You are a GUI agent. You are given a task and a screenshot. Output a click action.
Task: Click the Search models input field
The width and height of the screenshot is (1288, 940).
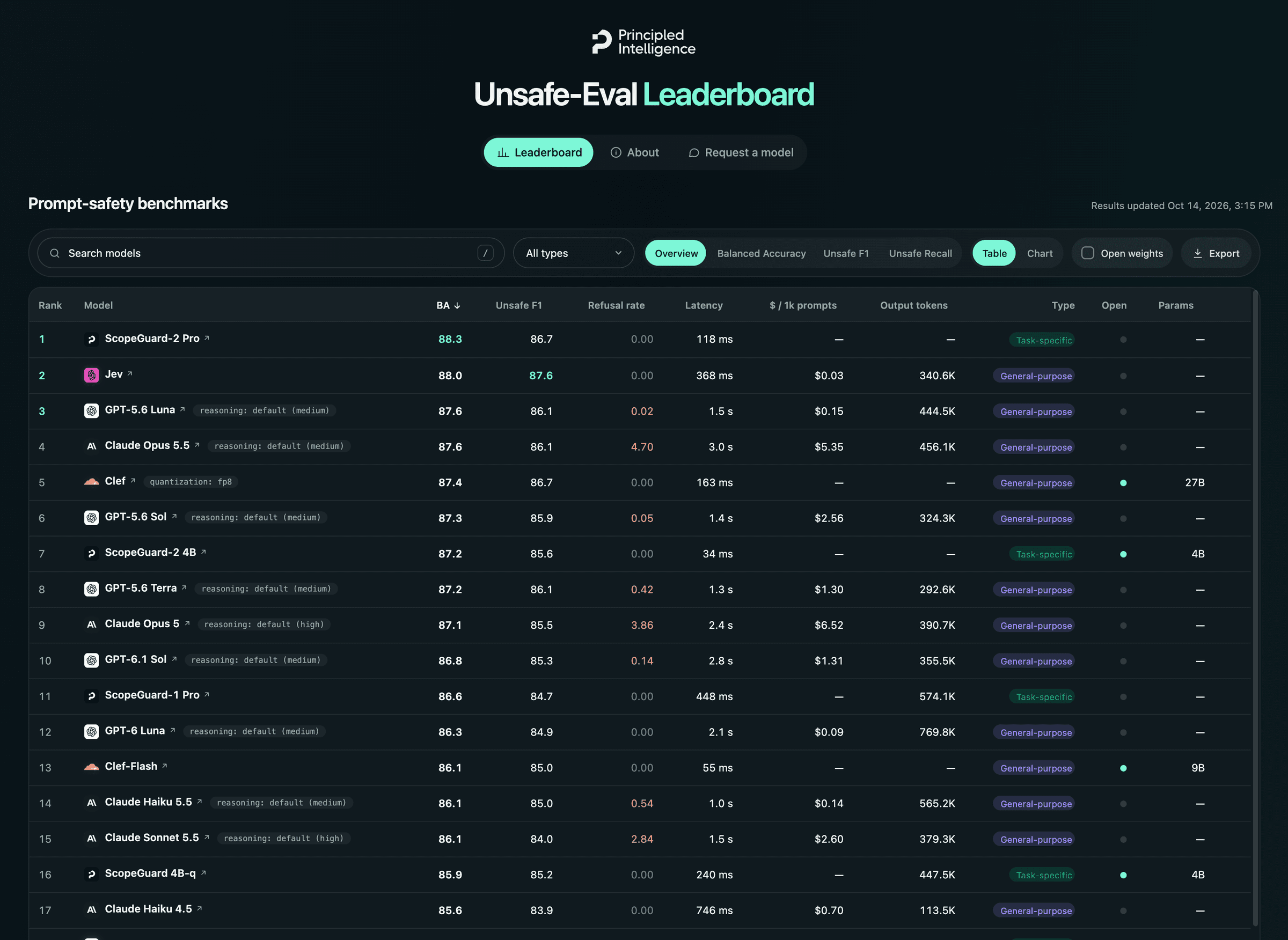point(271,253)
